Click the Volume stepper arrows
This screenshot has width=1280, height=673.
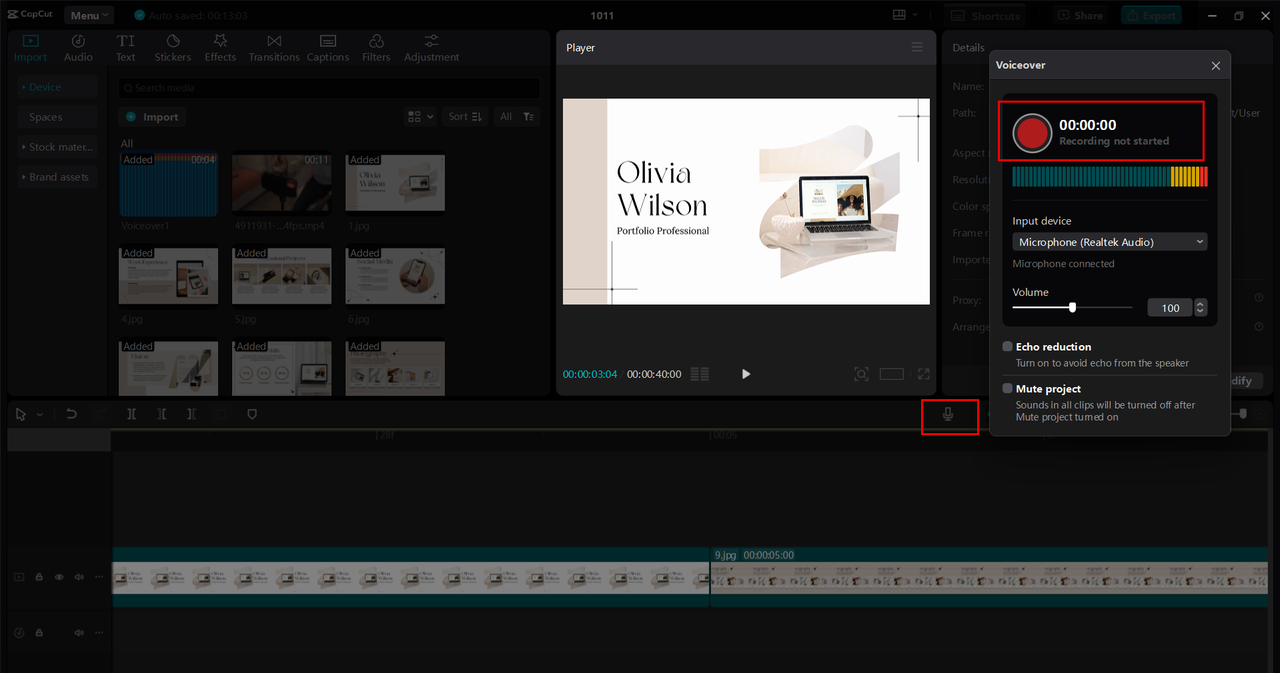(x=1200, y=308)
